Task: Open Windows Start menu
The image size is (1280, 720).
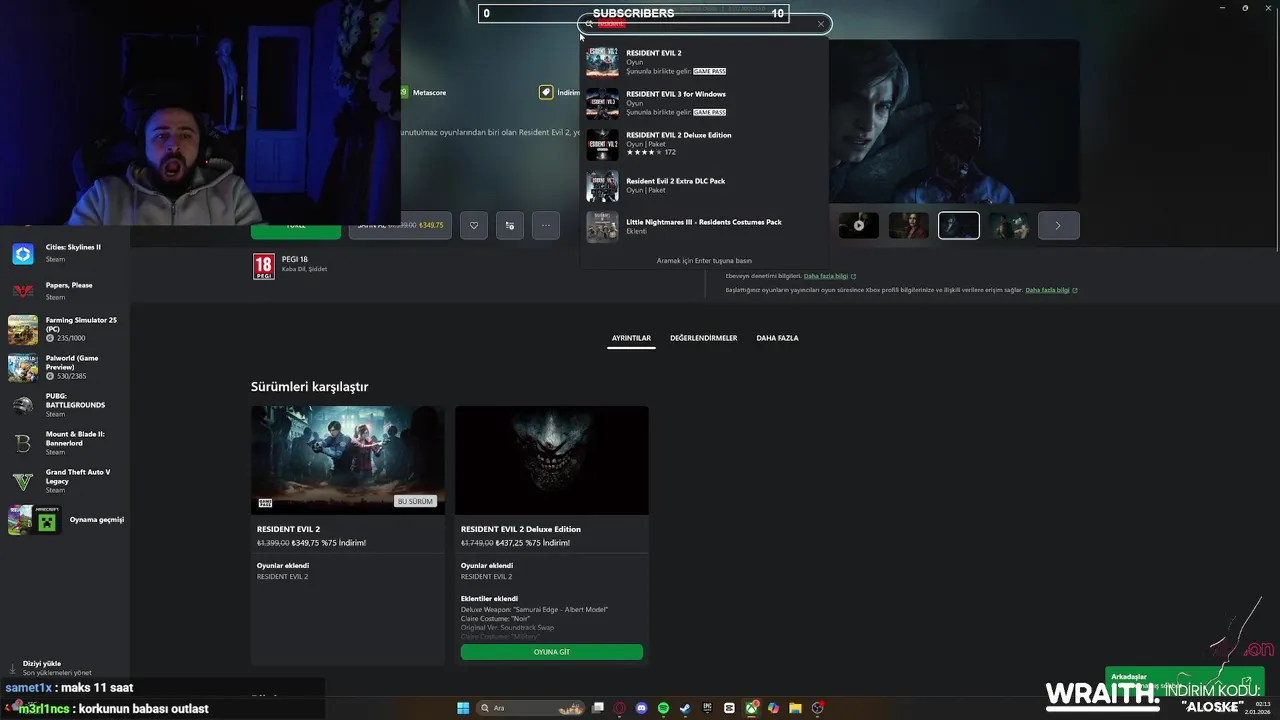Action: [x=463, y=708]
